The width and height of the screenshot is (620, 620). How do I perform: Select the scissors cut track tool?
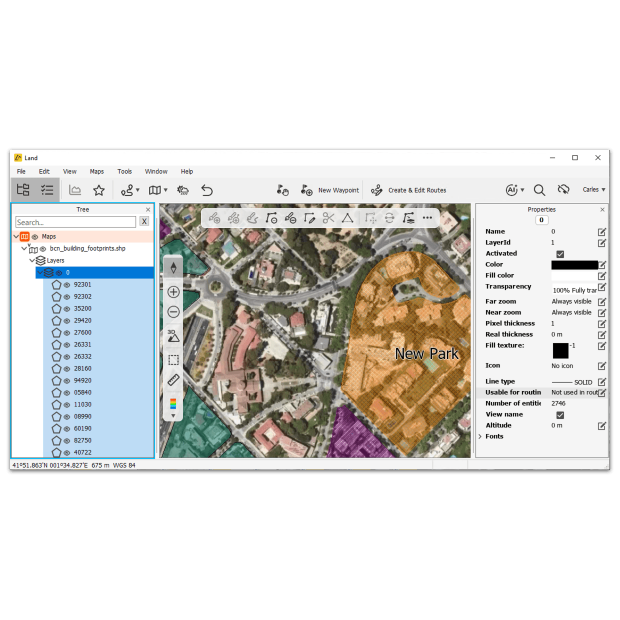(x=328, y=218)
